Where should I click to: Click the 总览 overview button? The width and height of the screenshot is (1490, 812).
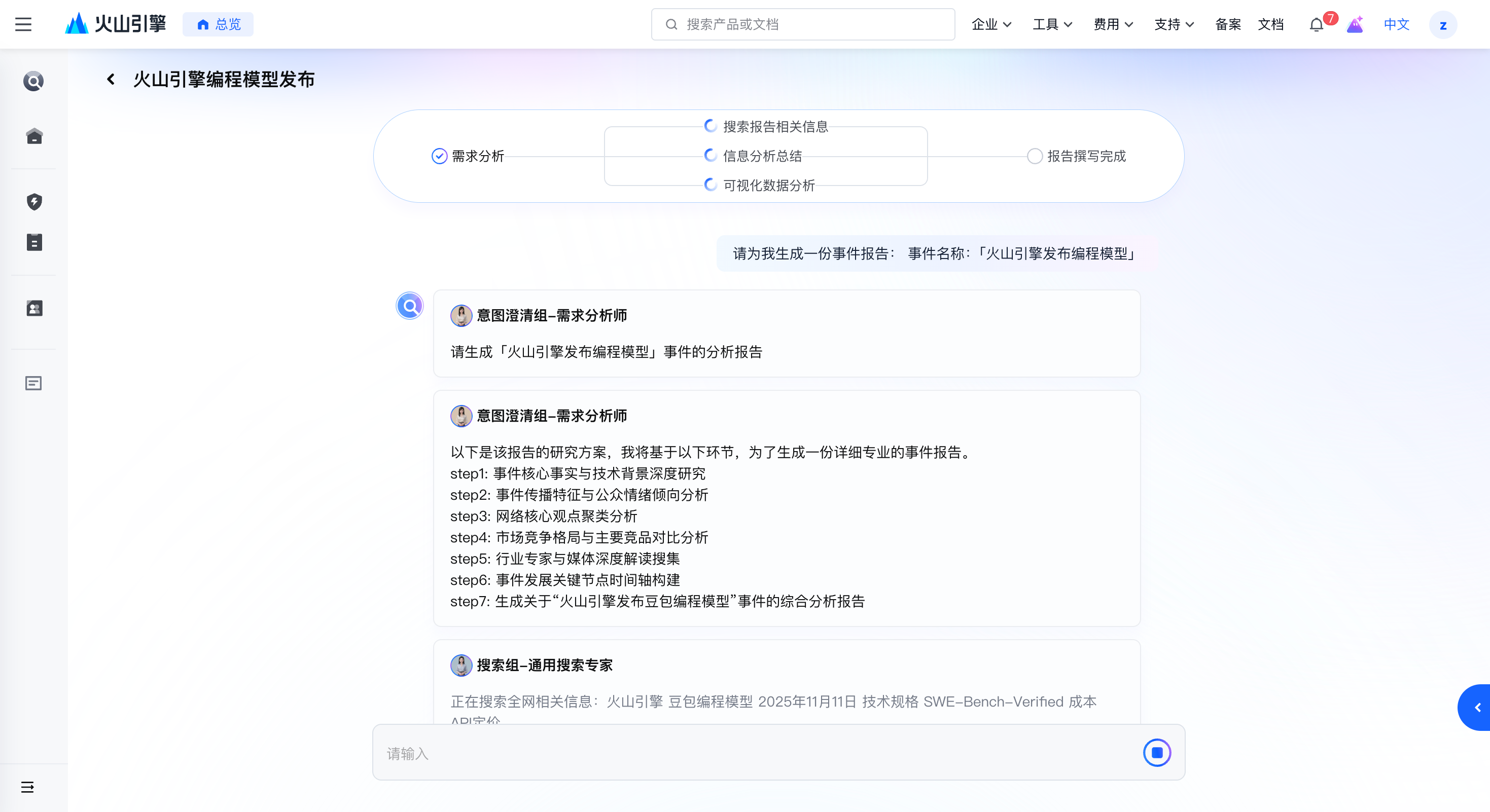[x=218, y=24]
